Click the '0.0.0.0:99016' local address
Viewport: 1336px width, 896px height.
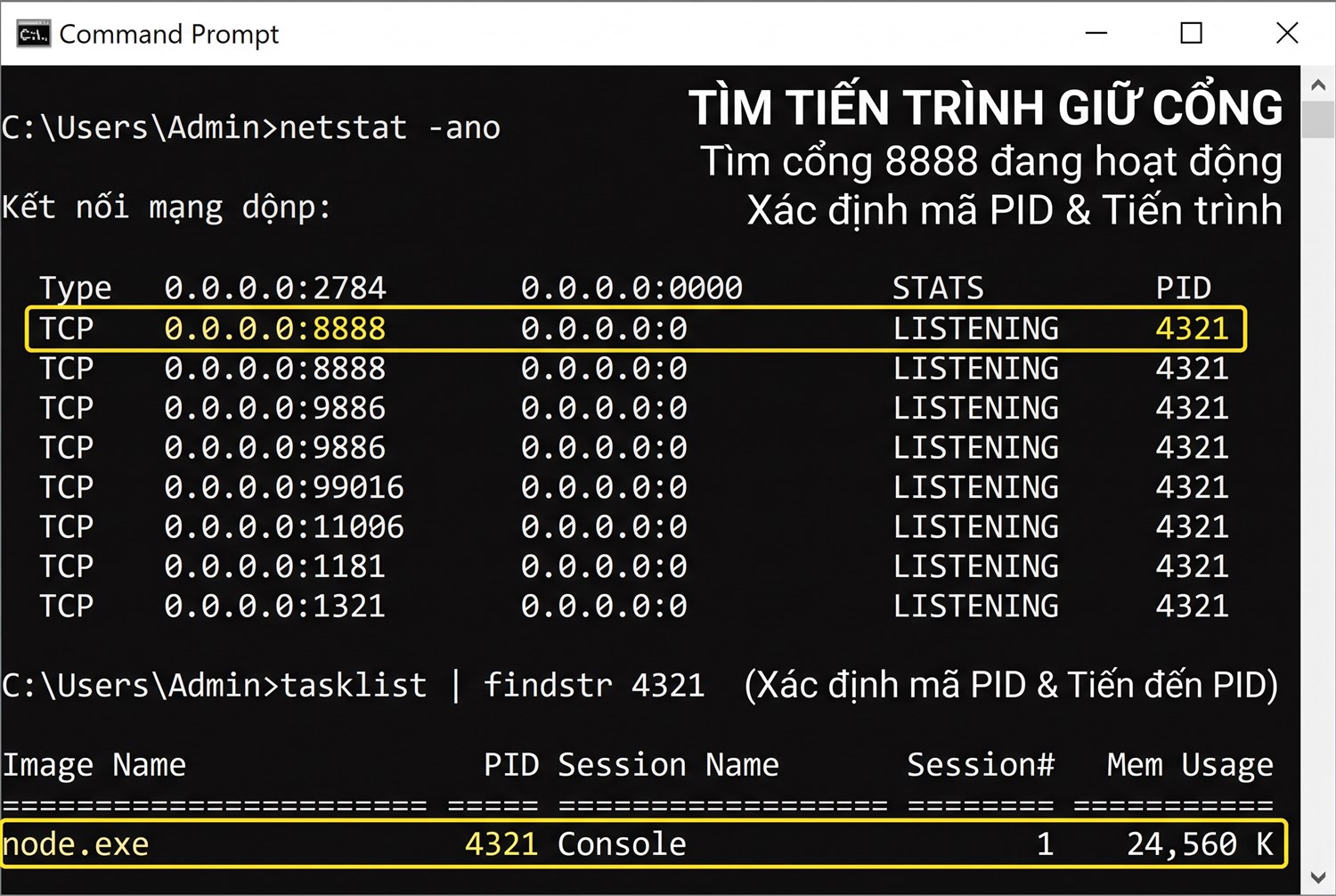pyautogui.click(x=284, y=487)
